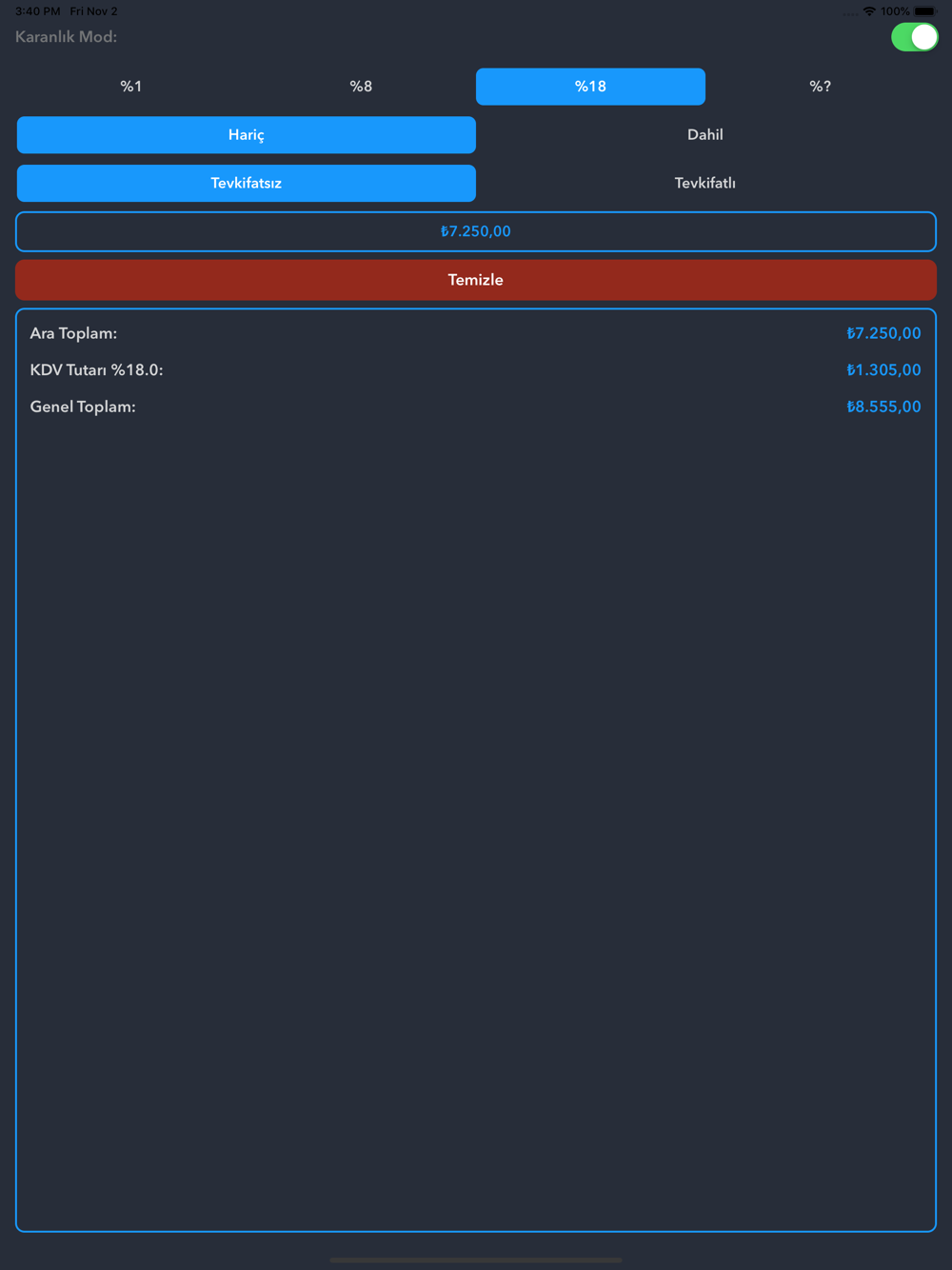Select the Tevkifatsız option
This screenshot has width=952, height=1270.
coord(247,183)
